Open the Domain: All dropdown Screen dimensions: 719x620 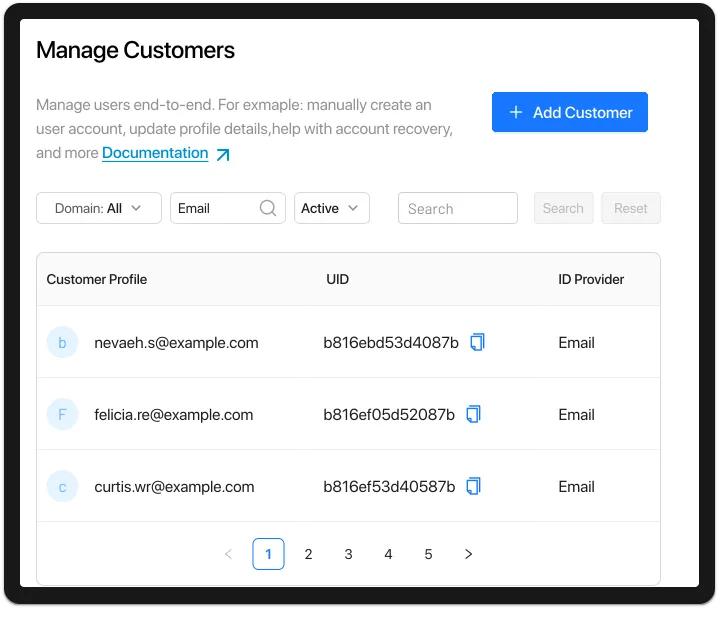99,208
